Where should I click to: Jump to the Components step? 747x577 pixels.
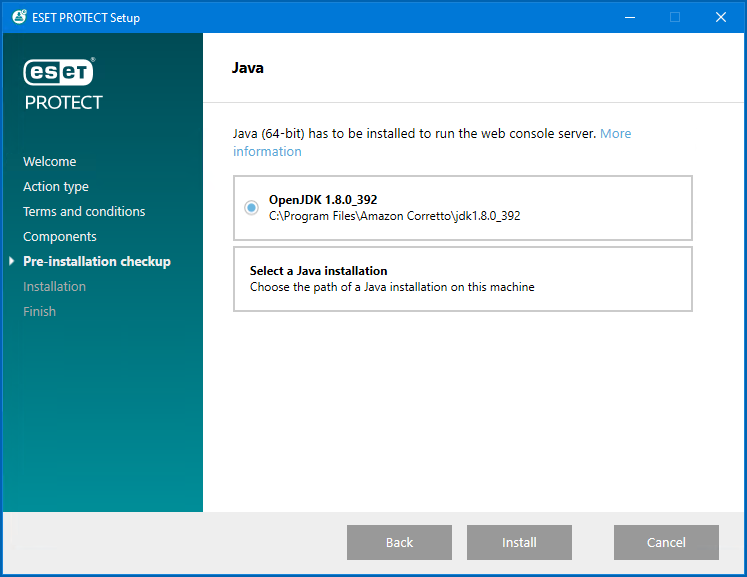pos(60,237)
